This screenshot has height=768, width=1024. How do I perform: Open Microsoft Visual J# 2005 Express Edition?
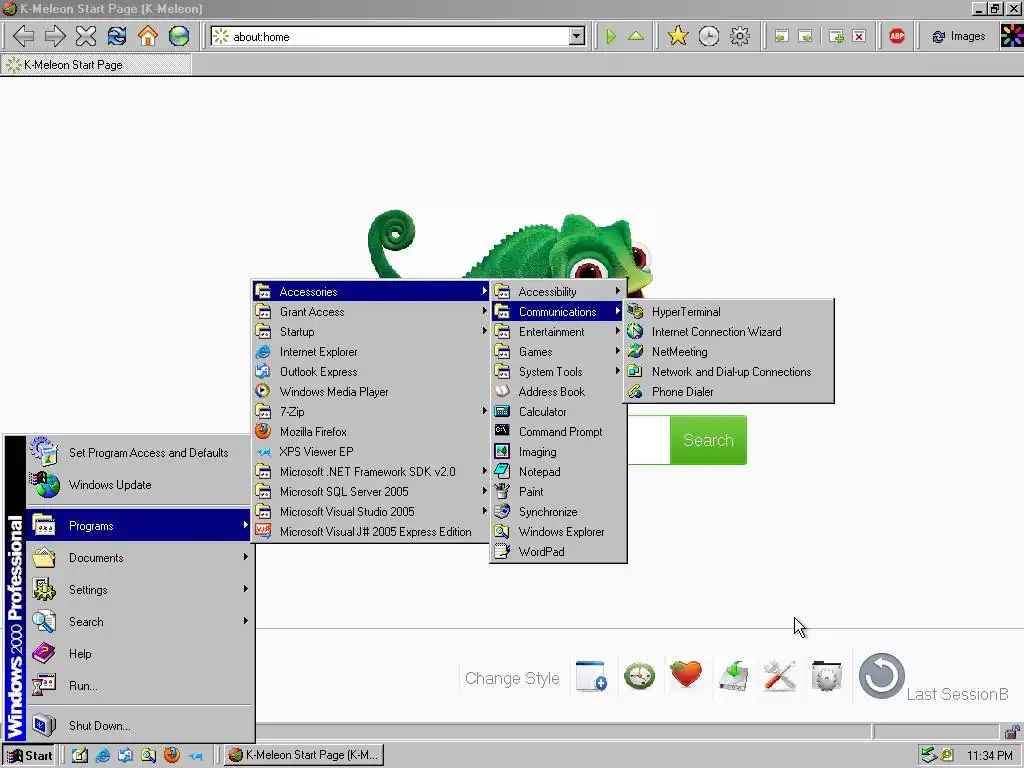click(371, 532)
